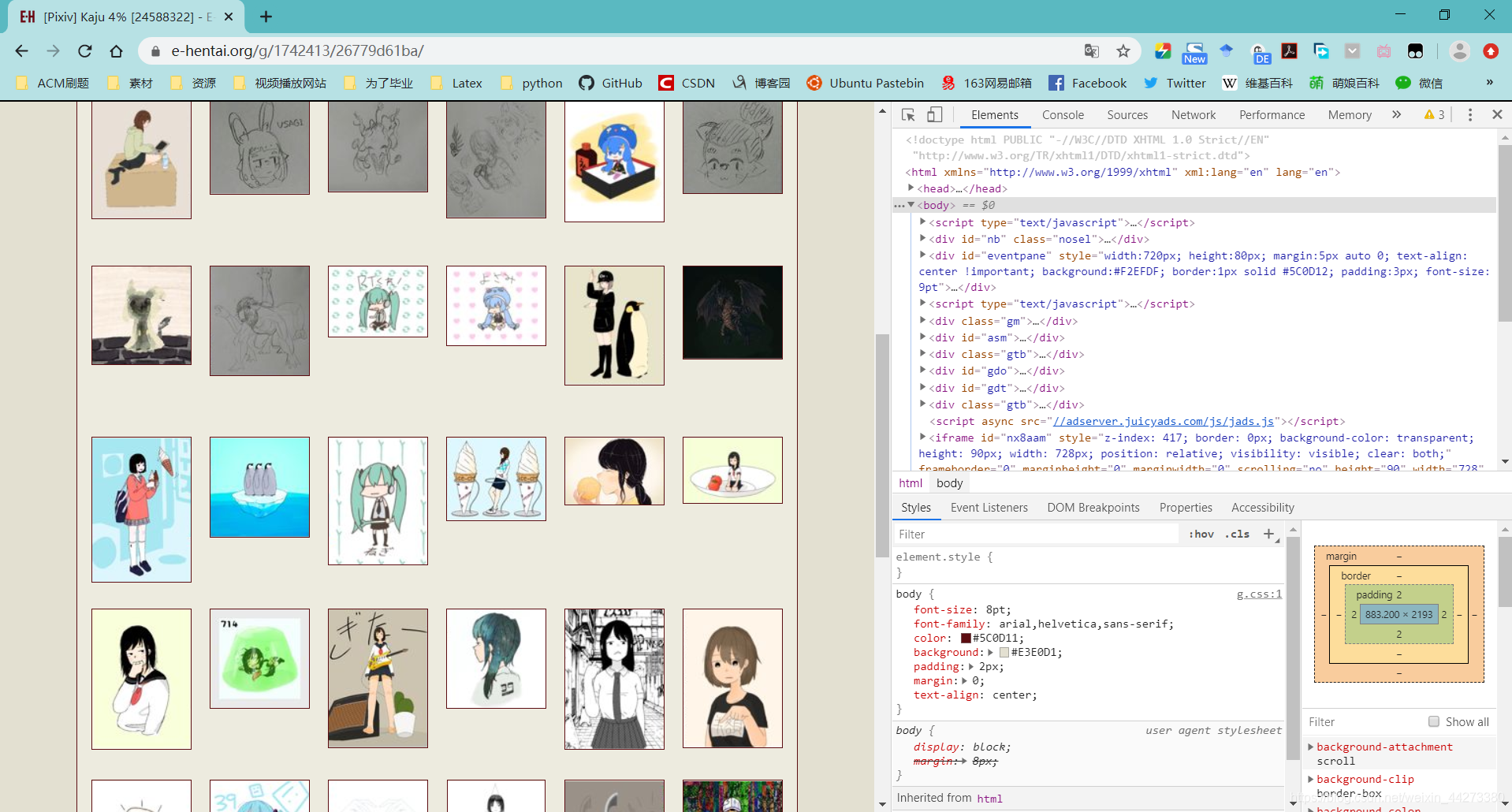Image resolution: width=1512 pixels, height=812 pixels.
Task: Open the adserver juicyads script link
Action: [1164, 422]
